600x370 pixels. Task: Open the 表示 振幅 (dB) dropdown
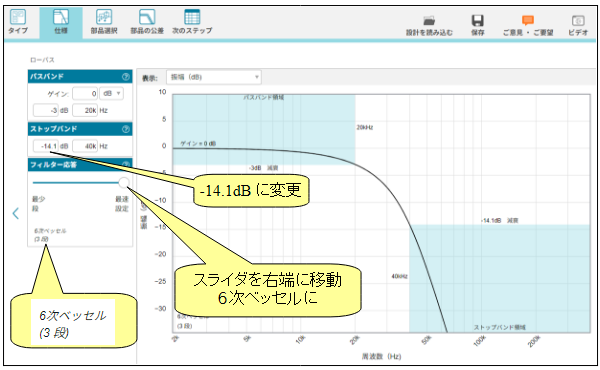click(214, 77)
